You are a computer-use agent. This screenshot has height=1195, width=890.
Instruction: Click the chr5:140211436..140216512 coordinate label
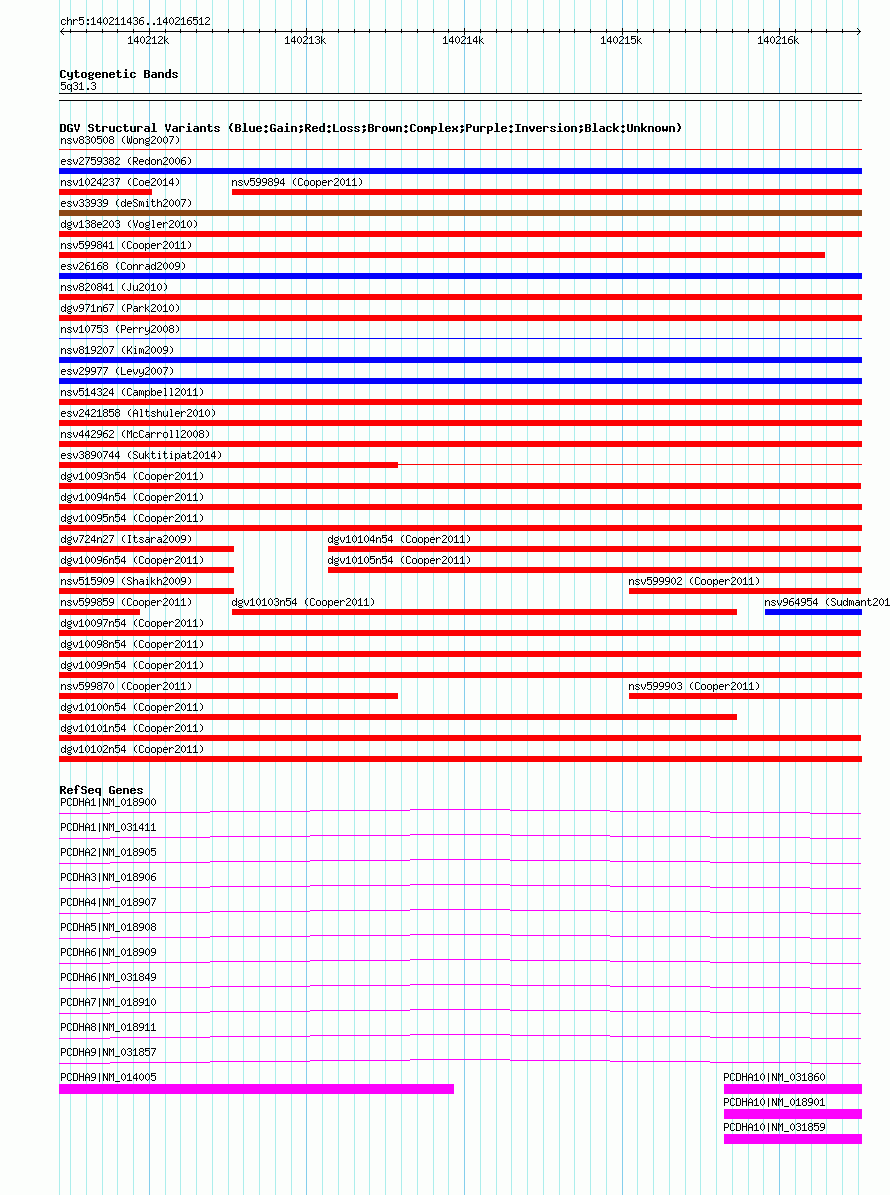point(135,21)
